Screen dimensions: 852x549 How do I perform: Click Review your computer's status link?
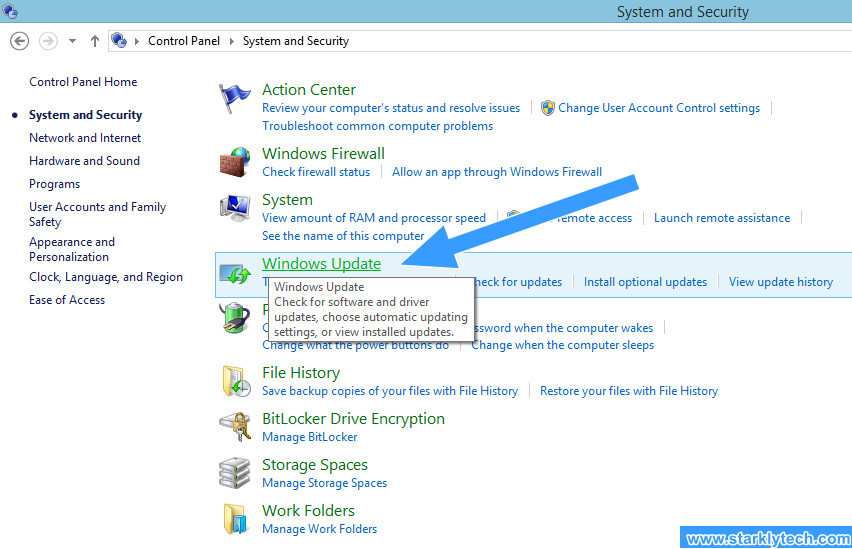coord(391,108)
